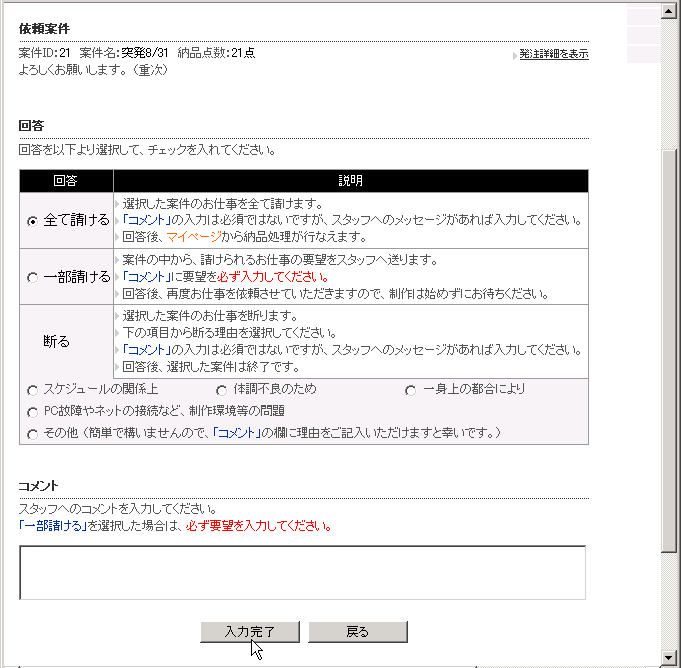This screenshot has height=668, width=681.
Task: Click the blue 「一部請ける」 link above the comment box
Action: 49,526
